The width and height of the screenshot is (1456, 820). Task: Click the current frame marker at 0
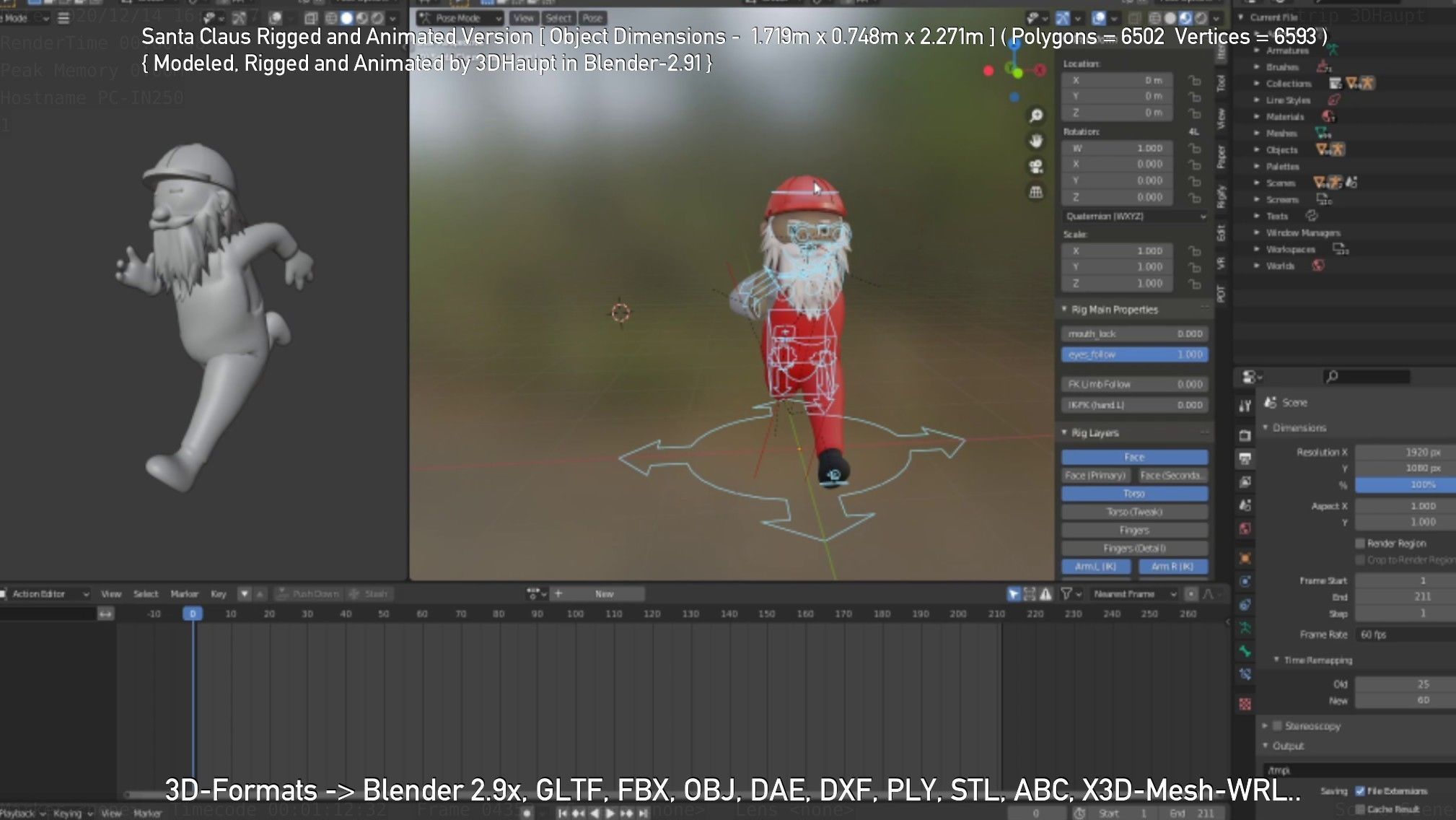(x=193, y=614)
